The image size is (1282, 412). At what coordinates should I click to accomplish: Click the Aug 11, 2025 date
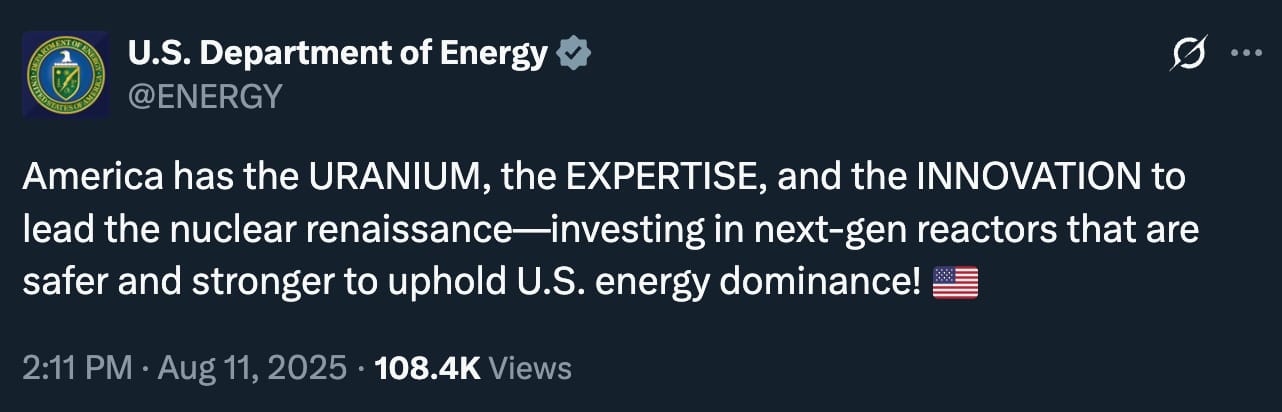(x=255, y=368)
